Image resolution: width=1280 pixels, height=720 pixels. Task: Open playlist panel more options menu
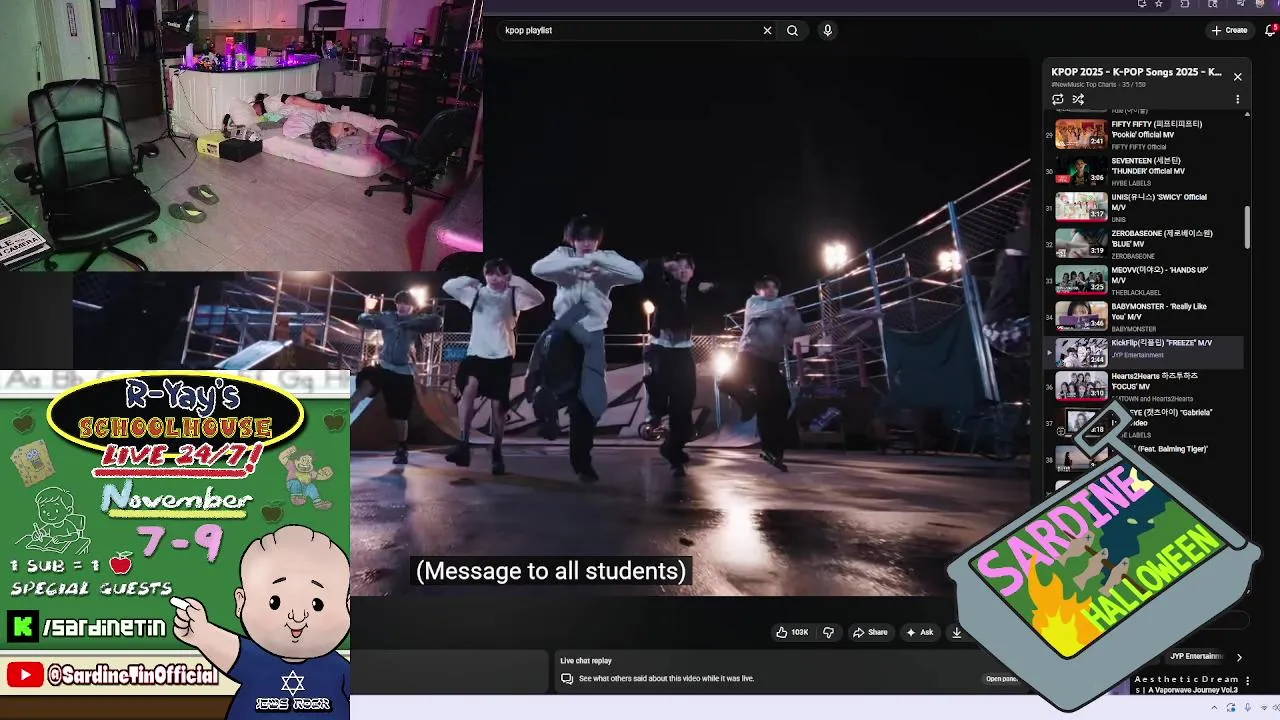pyautogui.click(x=1237, y=100)
